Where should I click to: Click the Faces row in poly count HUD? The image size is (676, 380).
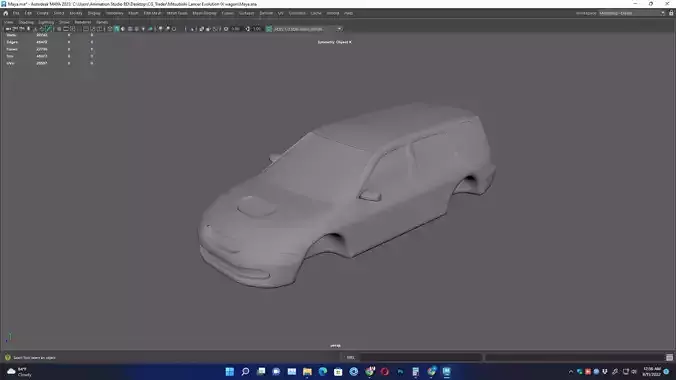point(50,49)
